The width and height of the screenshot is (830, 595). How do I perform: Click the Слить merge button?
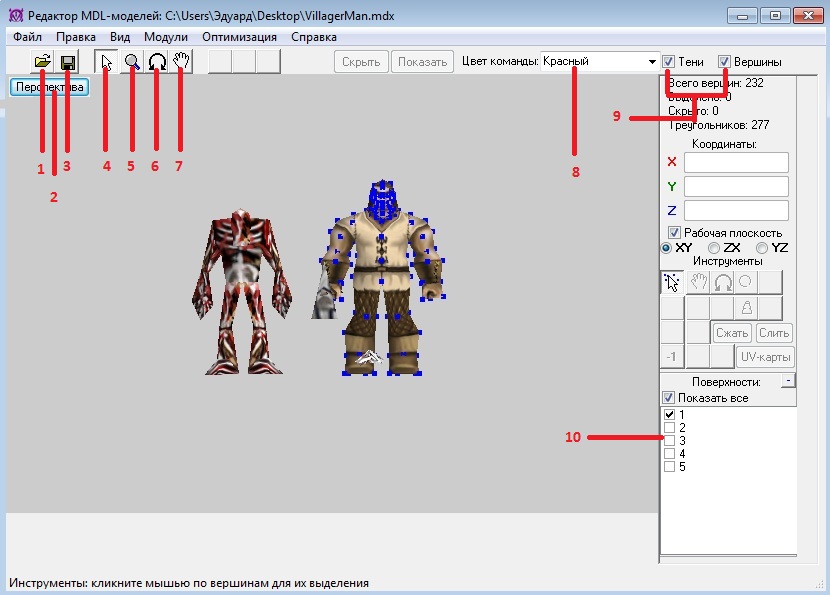click(774, 332)
